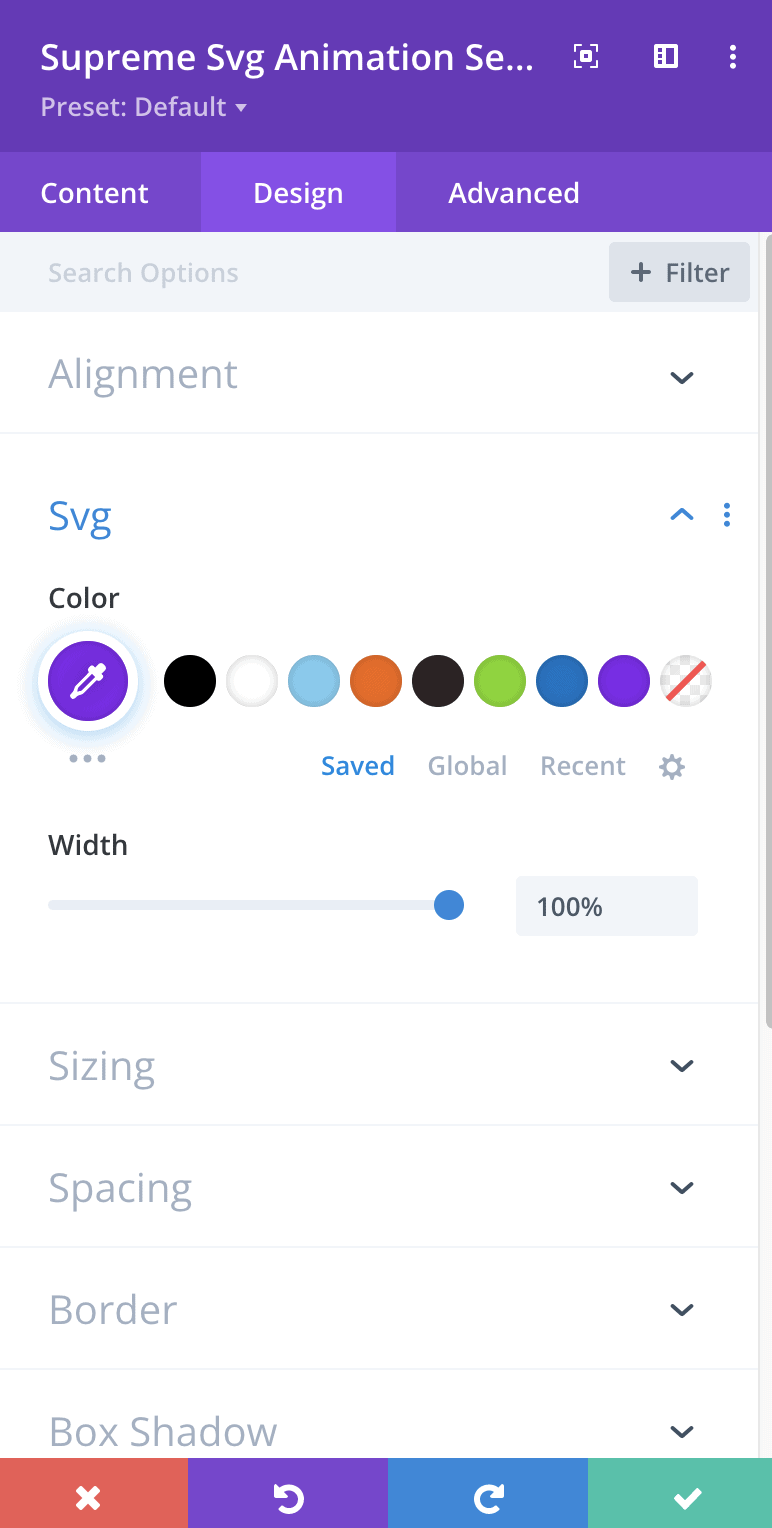
Task: Open the builder layout view icon
Action: 665,57
